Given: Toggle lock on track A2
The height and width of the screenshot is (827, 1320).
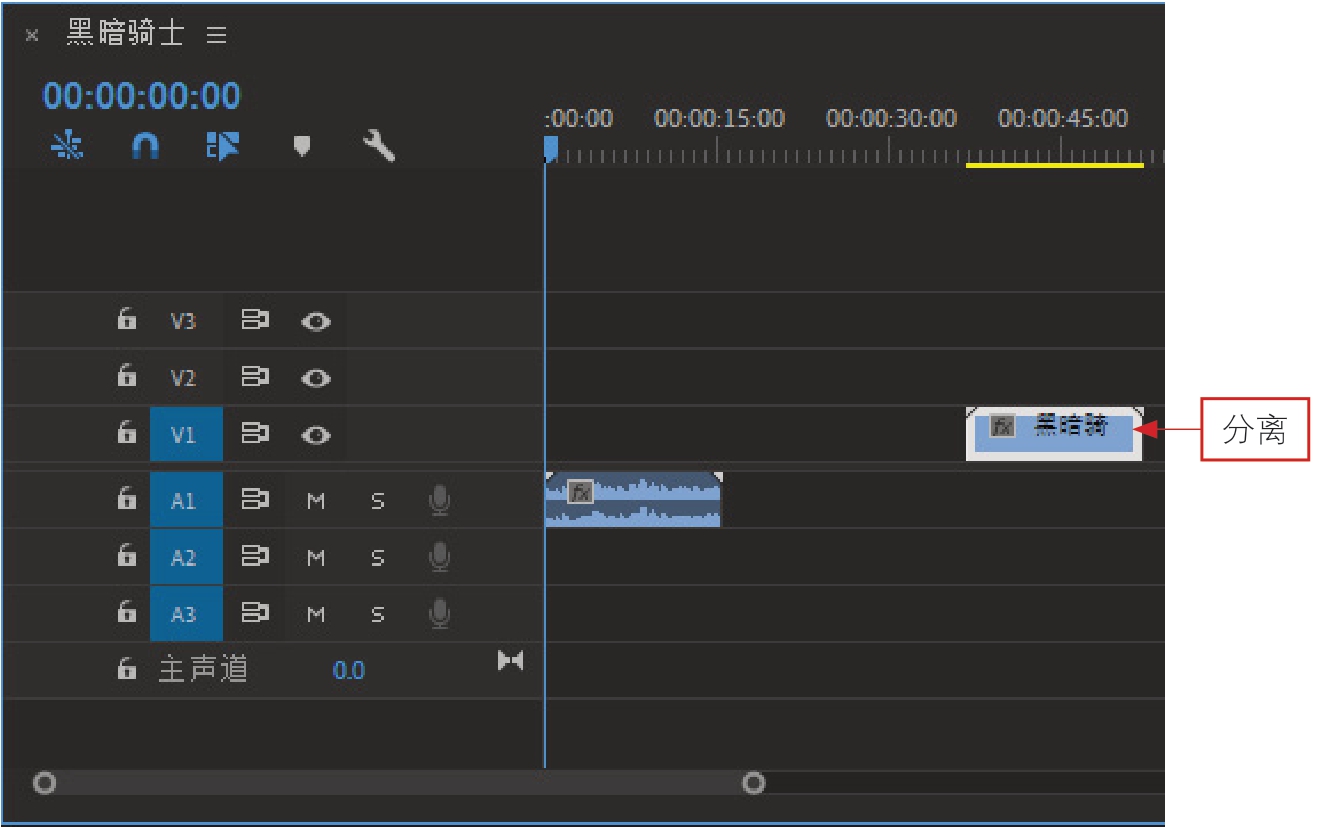Looking at the screenshot, I should click(x=126, y=556).
